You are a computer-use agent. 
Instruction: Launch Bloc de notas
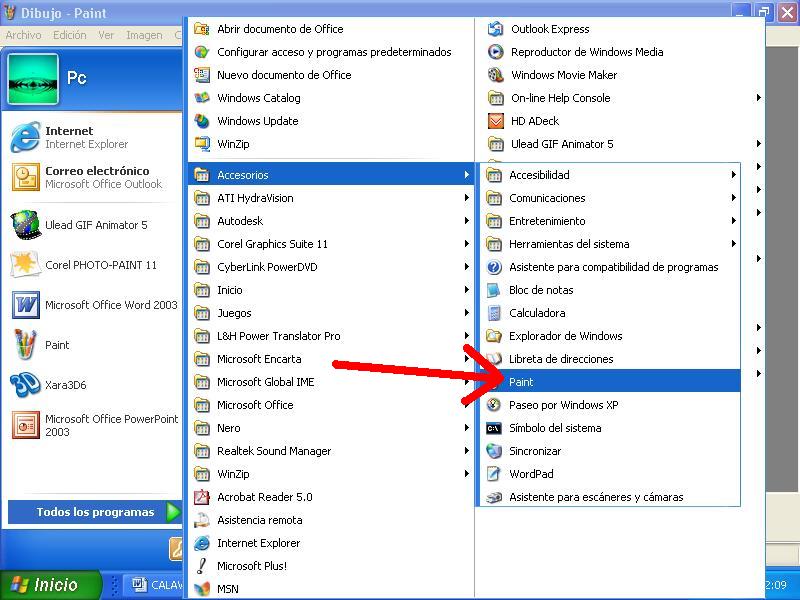610,289
